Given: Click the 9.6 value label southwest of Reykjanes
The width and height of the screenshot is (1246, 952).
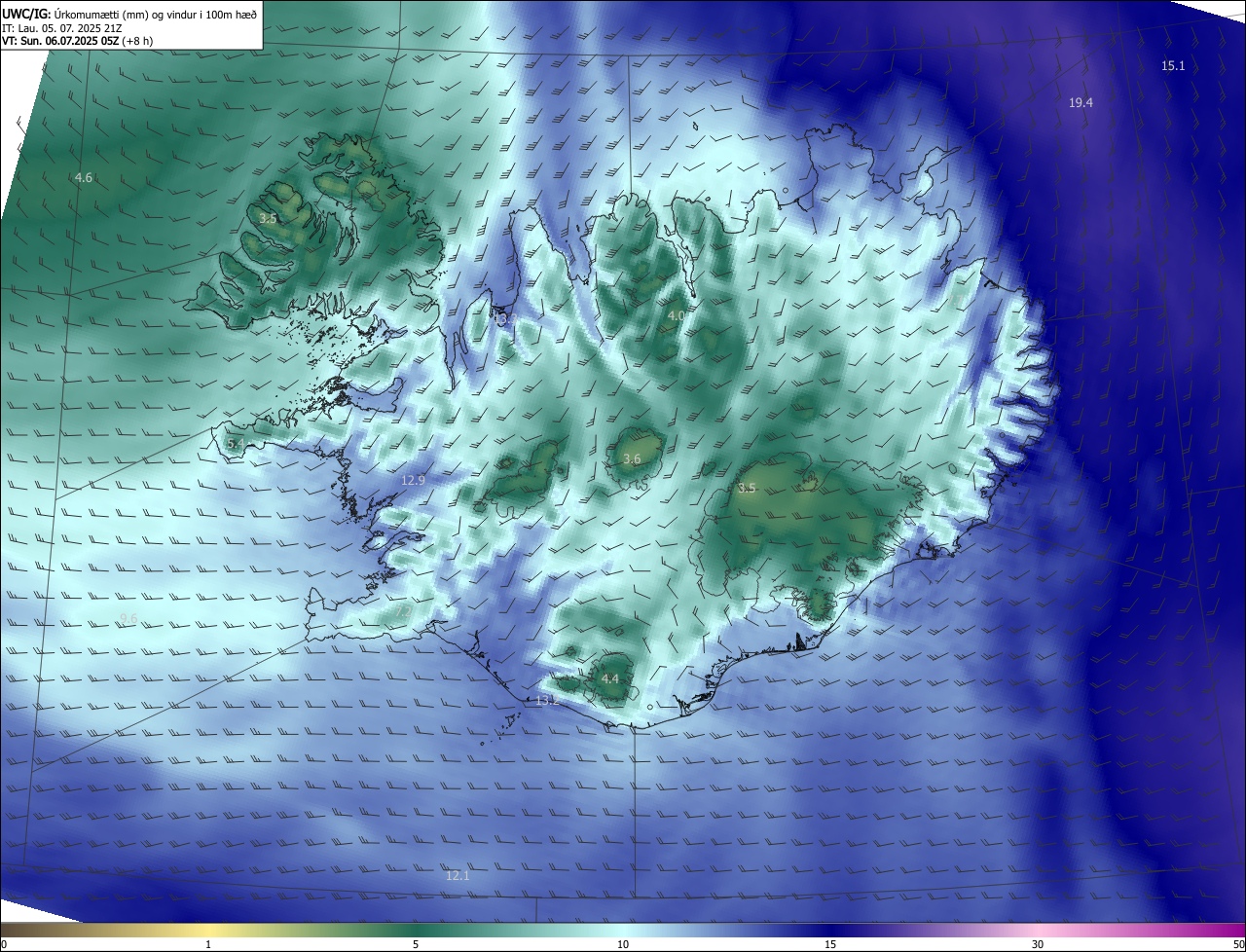Looking at the screenshot, I should [128, 618].
